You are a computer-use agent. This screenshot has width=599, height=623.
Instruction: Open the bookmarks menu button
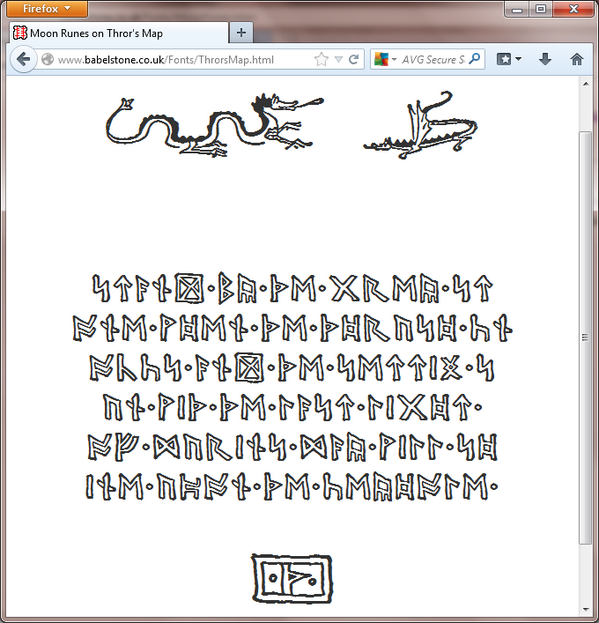coord(509,60)
